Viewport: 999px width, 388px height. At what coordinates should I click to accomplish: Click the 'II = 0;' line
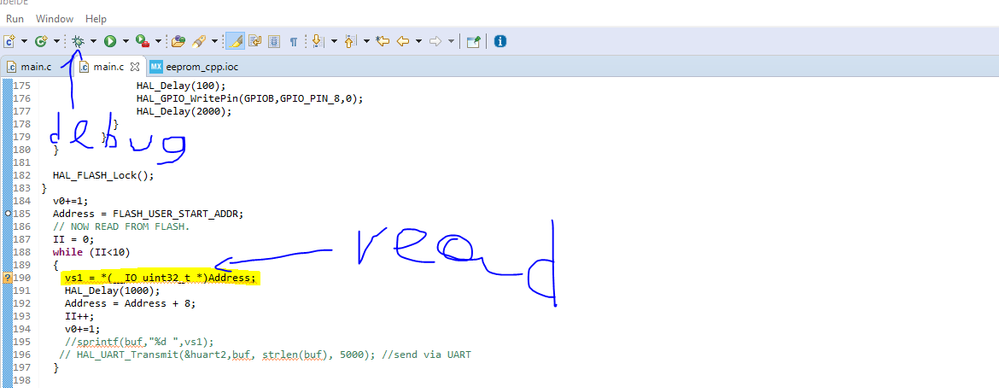tap(73, 240)
